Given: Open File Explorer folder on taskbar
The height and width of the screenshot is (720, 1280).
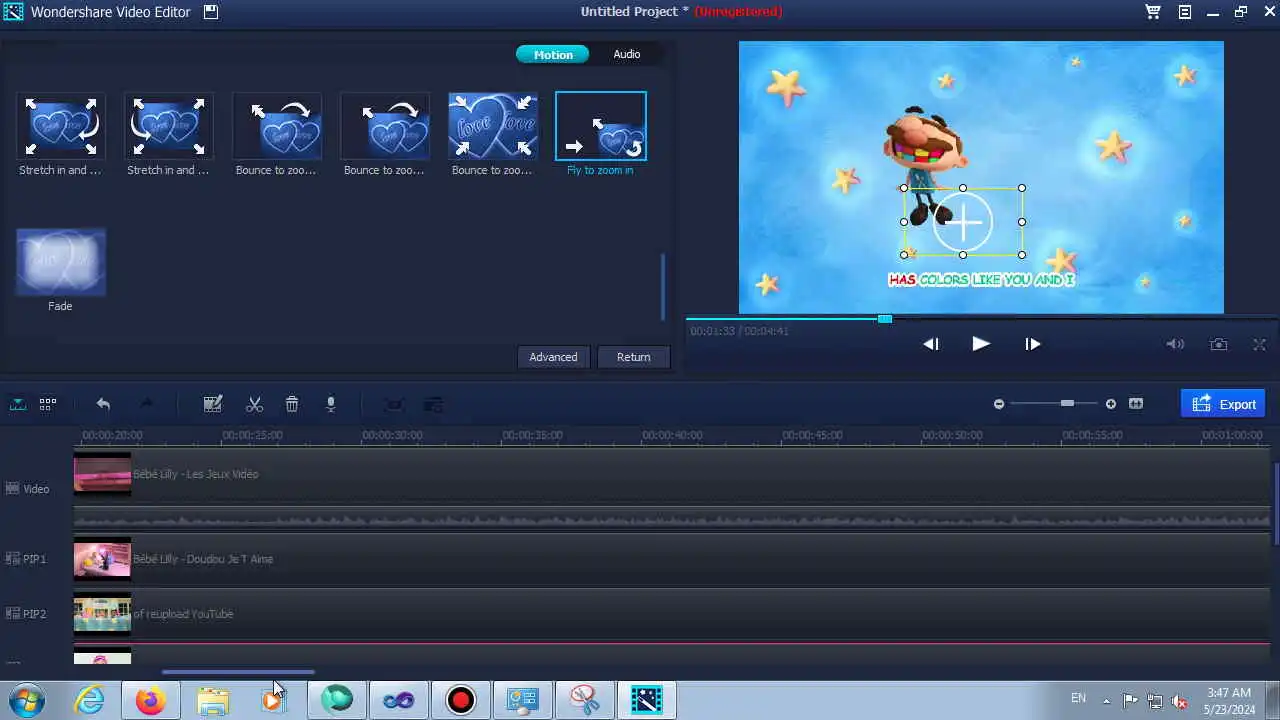Looking at the screenshot, I should coord(213,700).
